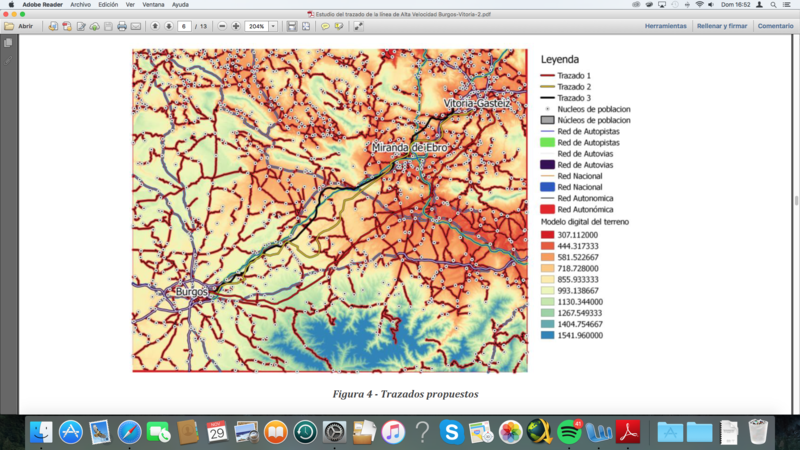This screenshot has height=450, width=800.
Task: Click the Burgos map label
Action: tap(191, 292)
